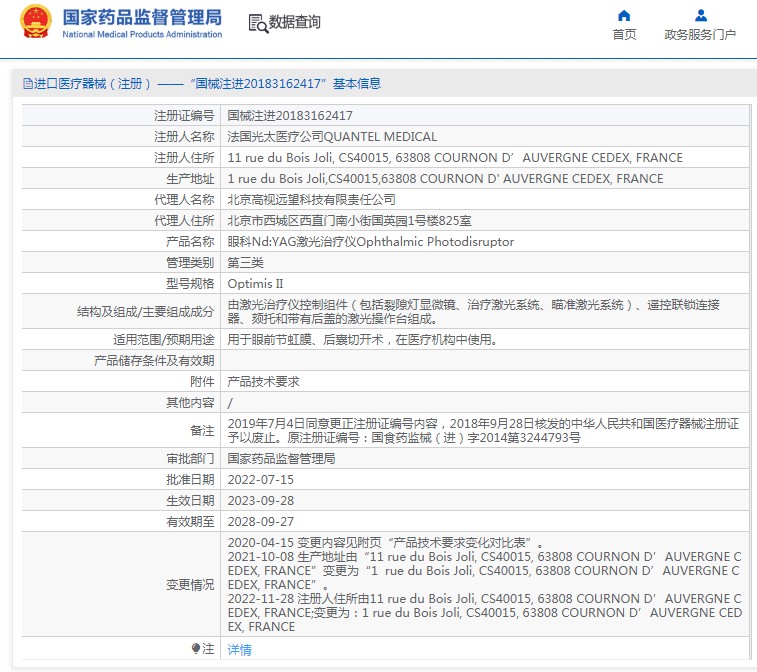Click the 生效日期 row label

click(x=190, y=501)
